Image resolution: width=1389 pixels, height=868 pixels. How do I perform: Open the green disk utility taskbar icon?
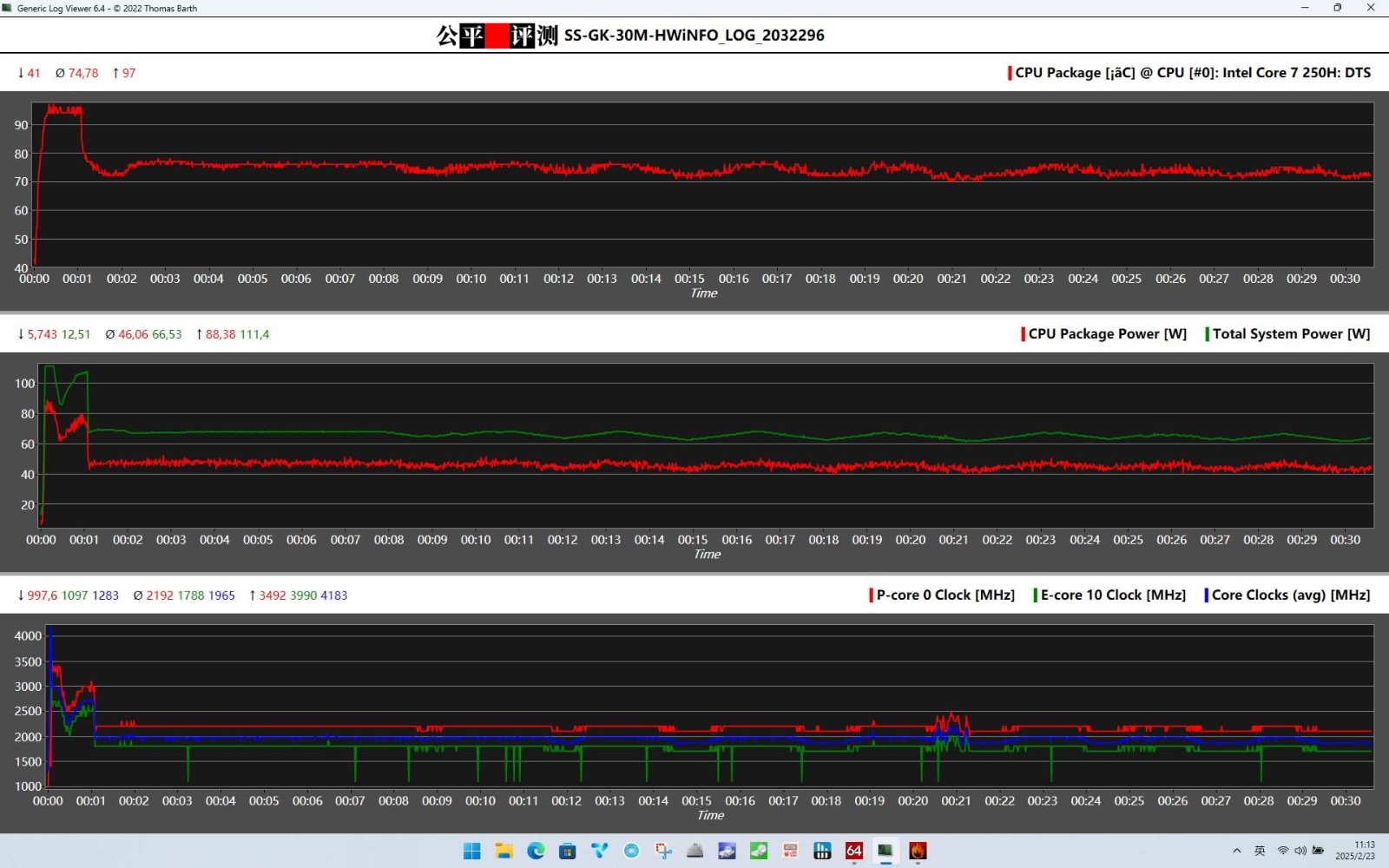tap(759, 851)
